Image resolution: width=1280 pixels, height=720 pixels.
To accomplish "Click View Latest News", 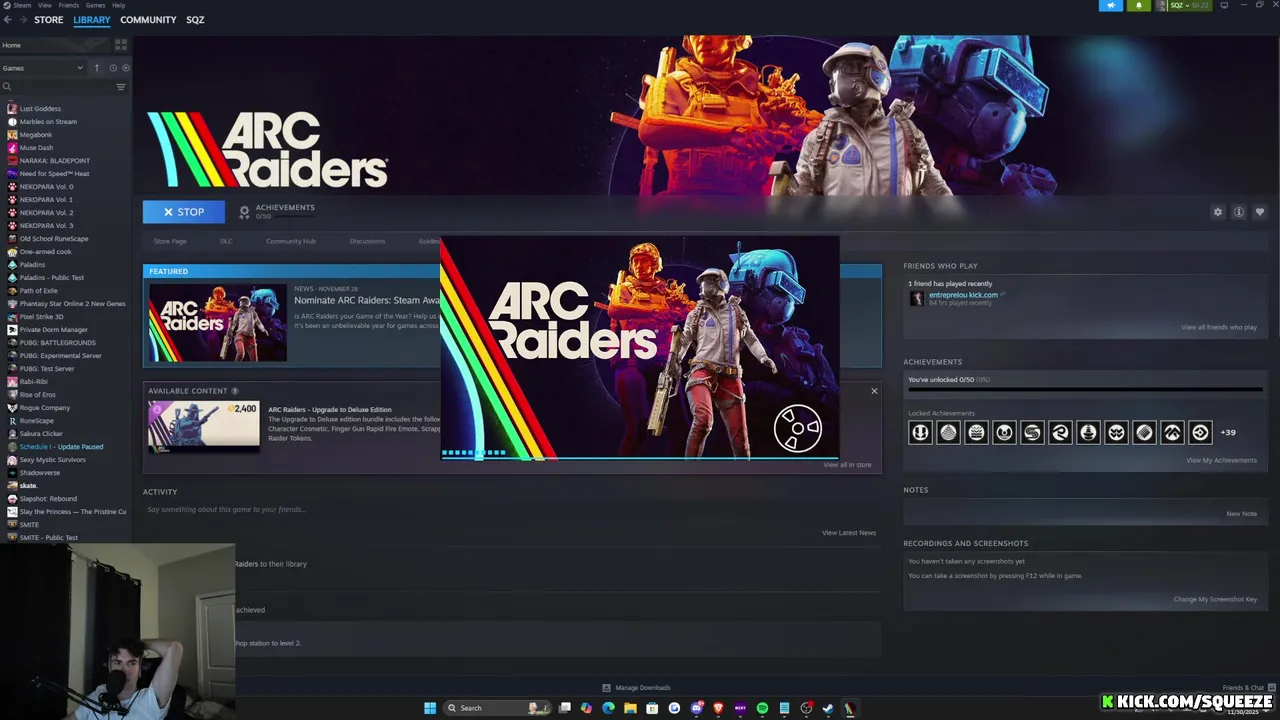I will click(x=849, y=533).
